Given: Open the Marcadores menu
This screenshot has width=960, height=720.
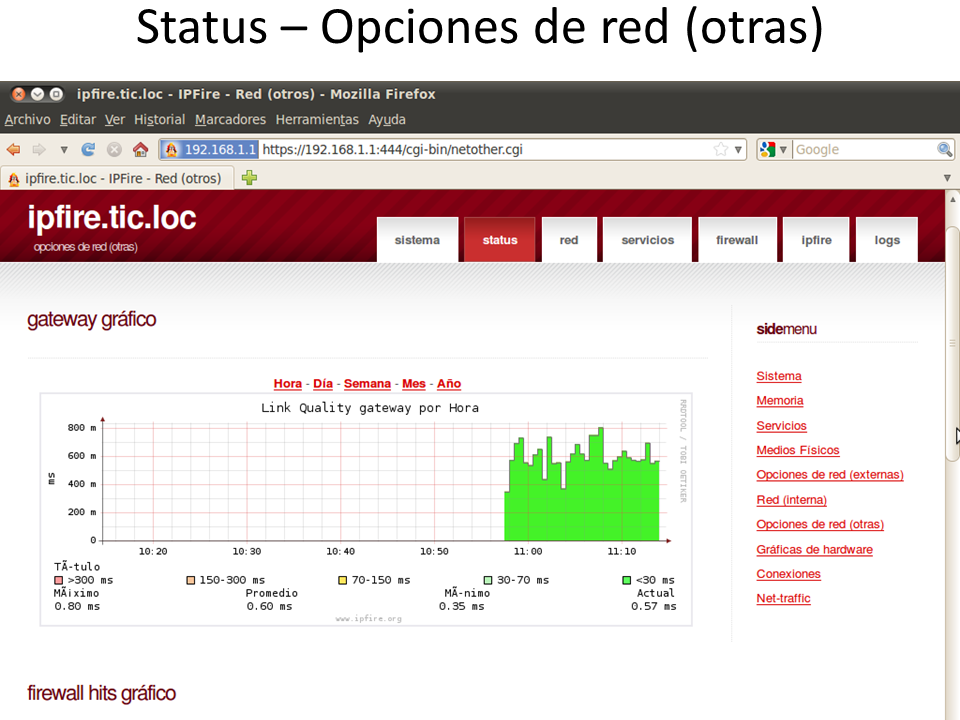Looking at the screenshot, I should click(230, 120).
